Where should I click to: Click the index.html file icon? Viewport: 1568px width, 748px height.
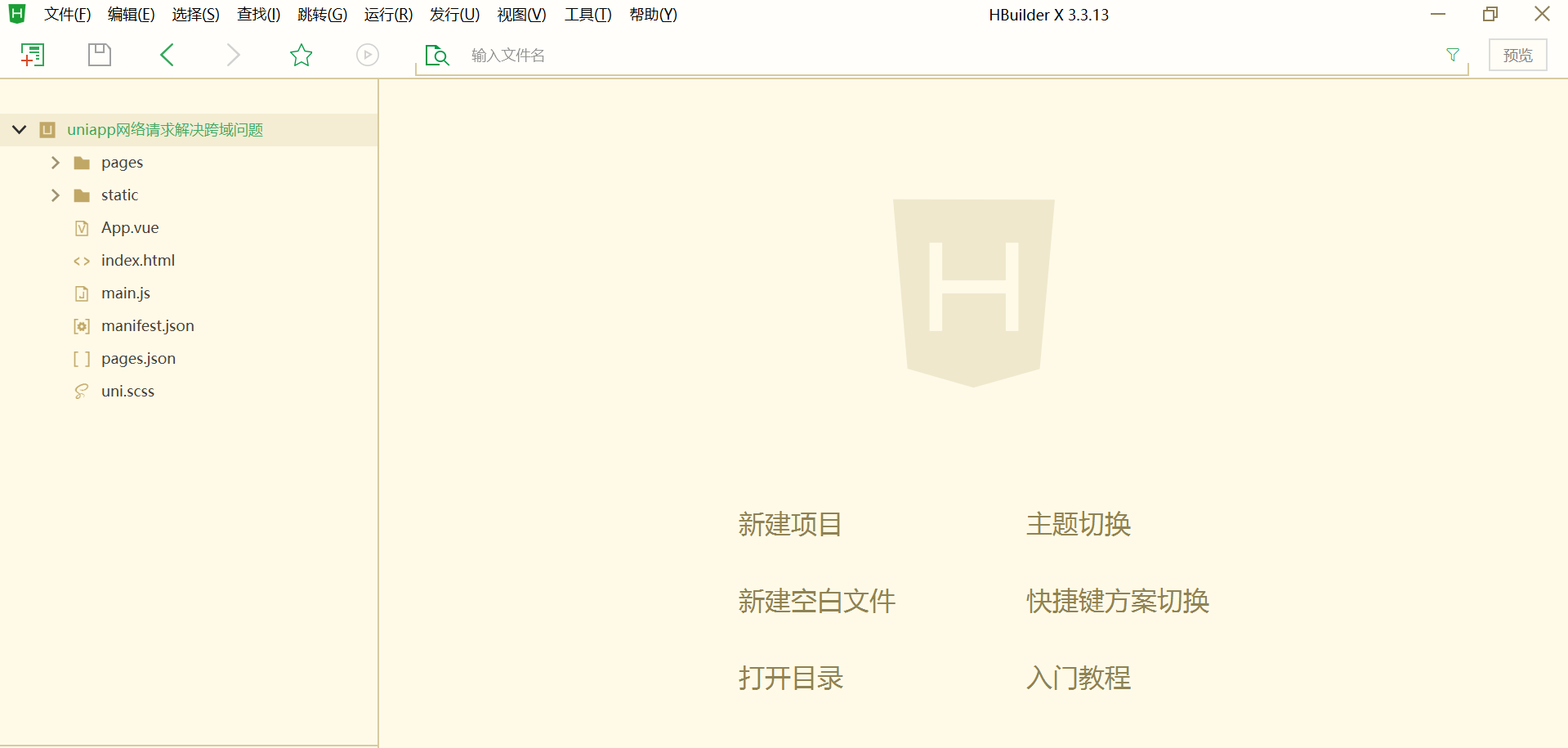click(82, 261)
